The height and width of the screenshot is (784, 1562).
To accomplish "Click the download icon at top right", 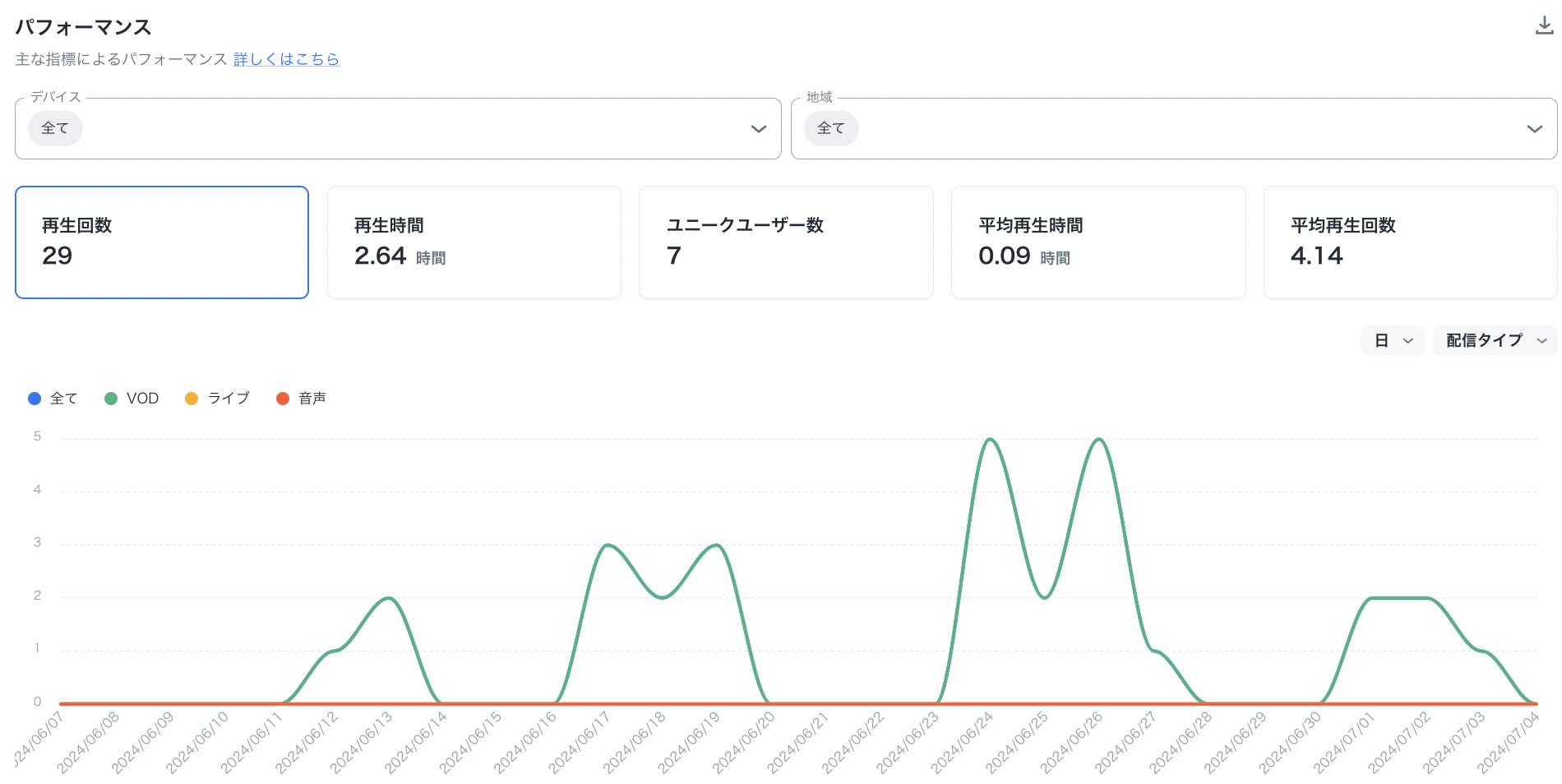I will click(x=1544, y=26).
